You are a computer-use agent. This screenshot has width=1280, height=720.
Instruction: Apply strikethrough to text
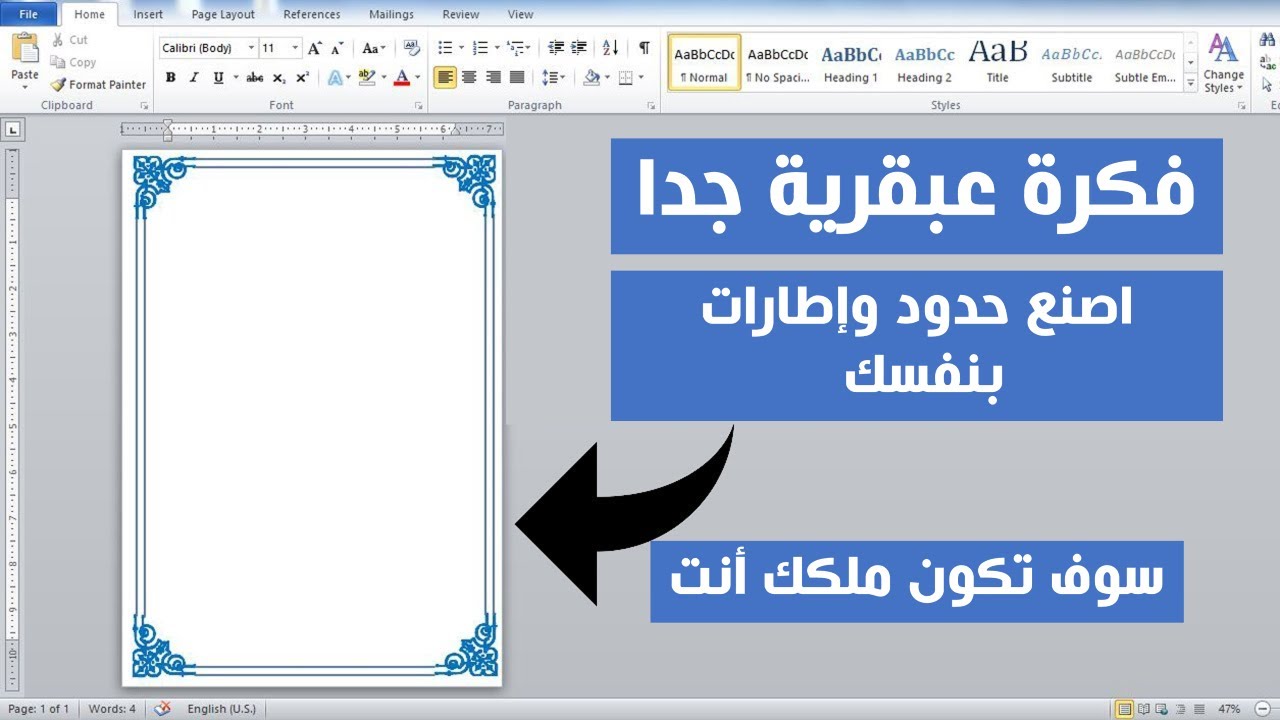coord(255,77)
